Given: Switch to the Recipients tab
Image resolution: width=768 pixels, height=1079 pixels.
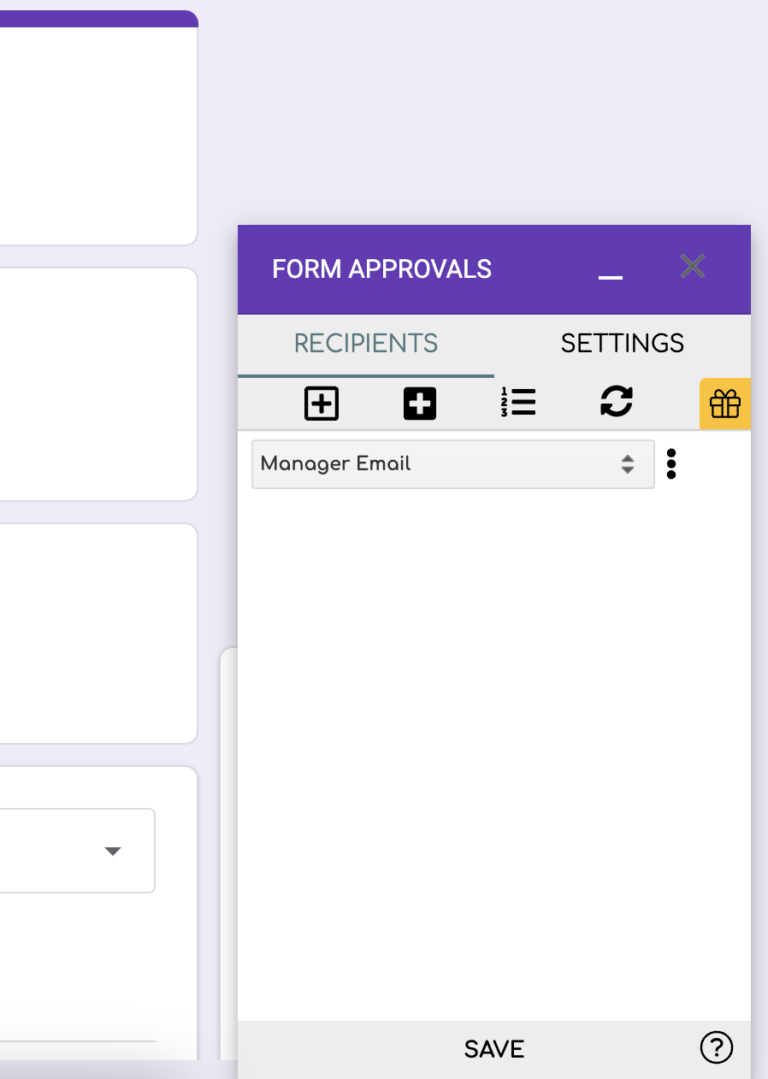Looking at the screenshot, I should [366, 344].
